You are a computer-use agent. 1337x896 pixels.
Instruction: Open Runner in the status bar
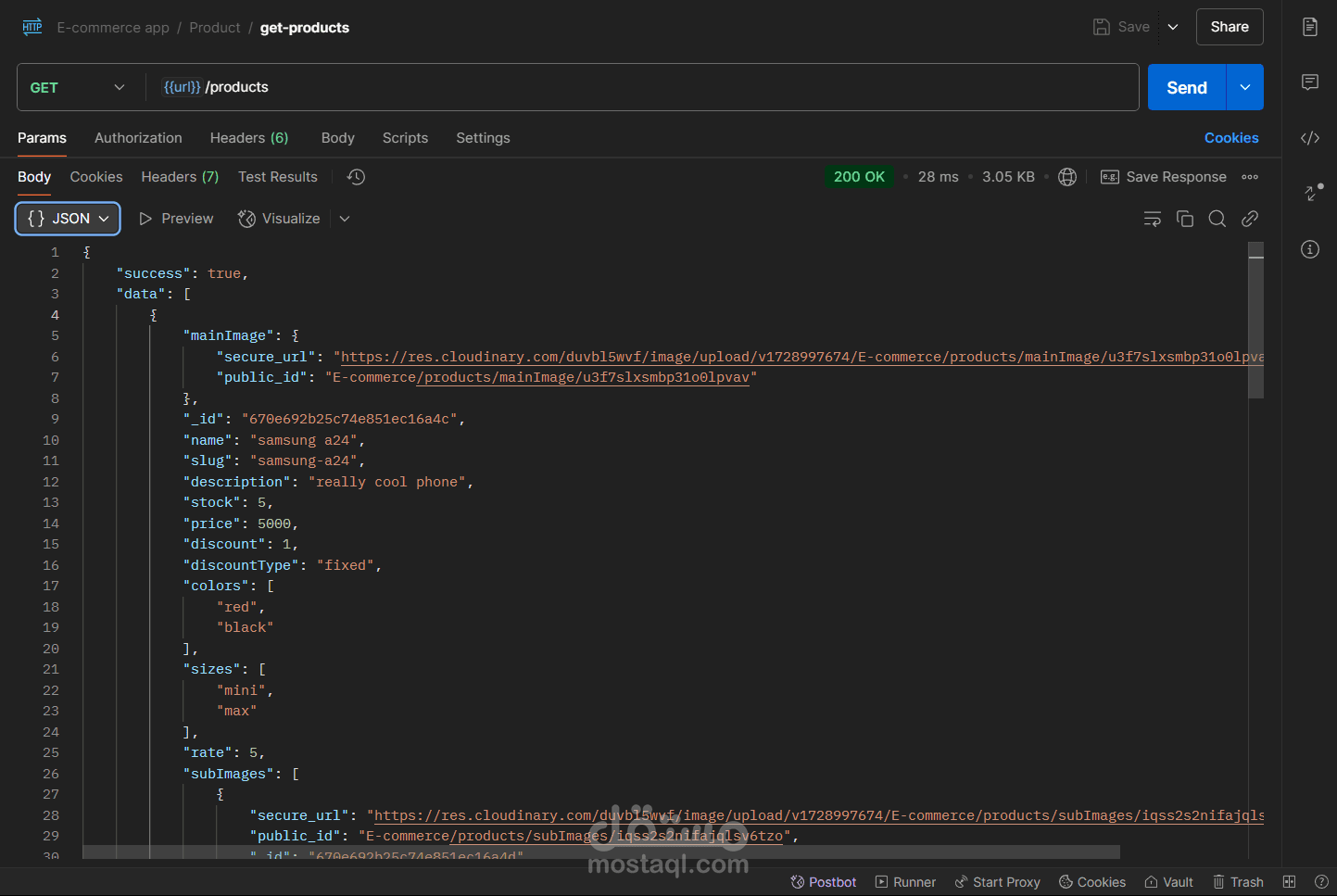(x=905, y=882)
